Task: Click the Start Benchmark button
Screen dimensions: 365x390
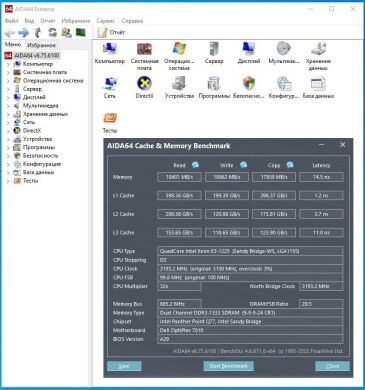Action: (228, 366)
